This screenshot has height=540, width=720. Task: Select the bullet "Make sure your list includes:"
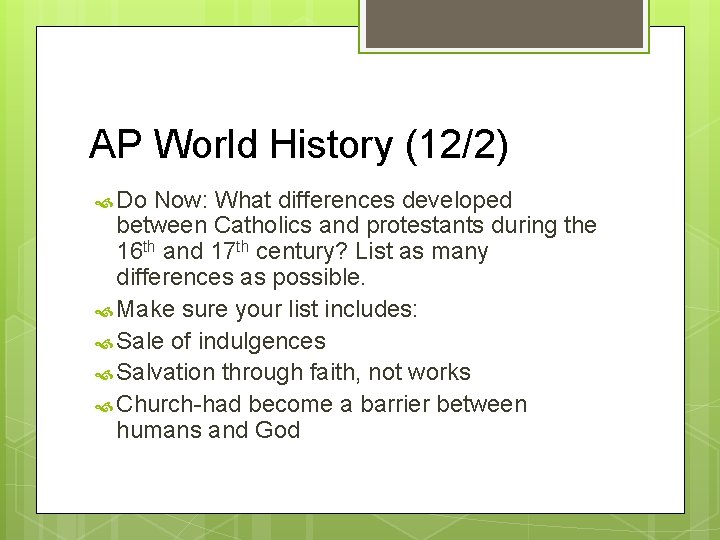(267, 309)
